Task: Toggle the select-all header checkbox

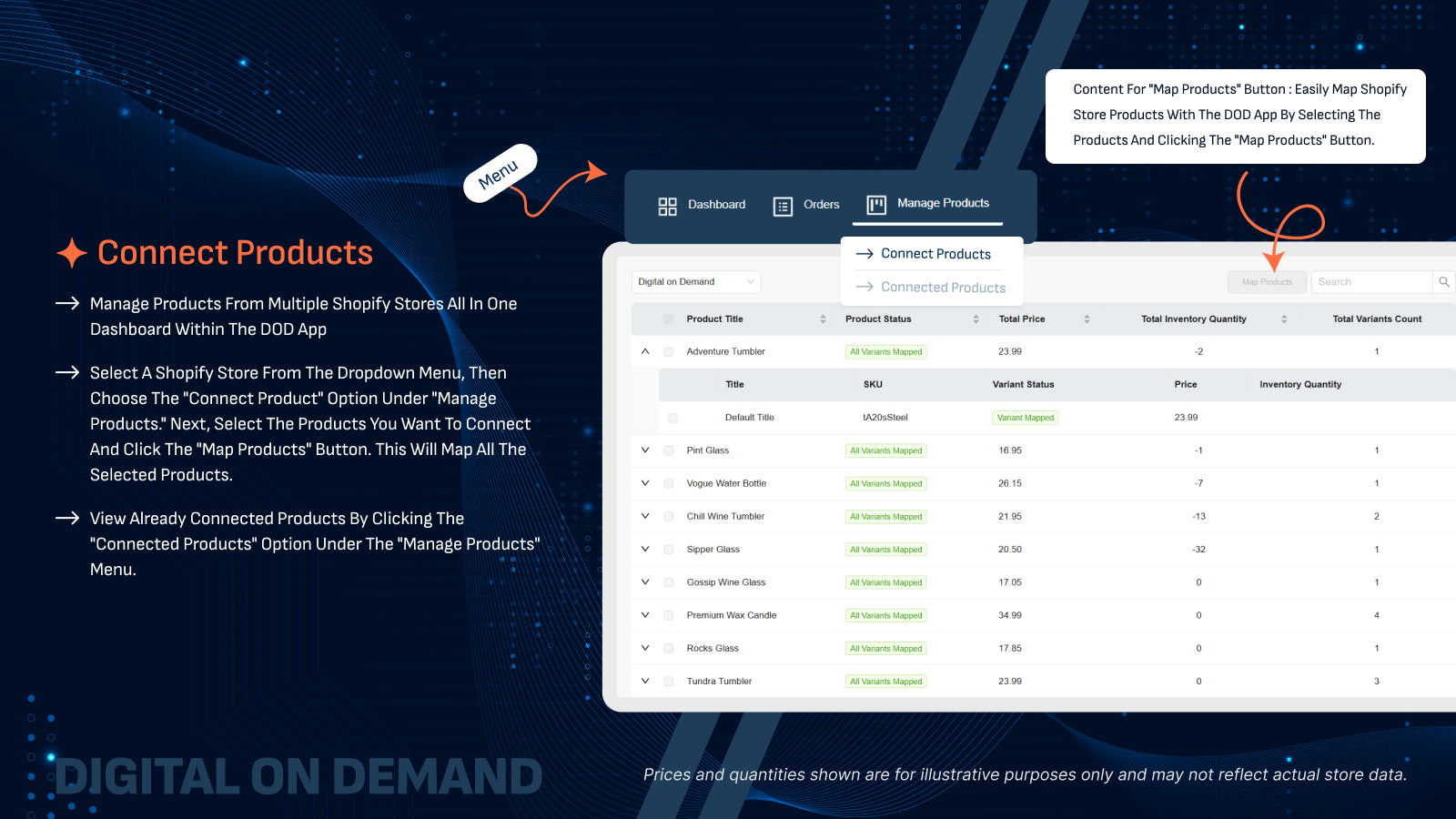Action: pyautogui.click(x=669, y=319)
